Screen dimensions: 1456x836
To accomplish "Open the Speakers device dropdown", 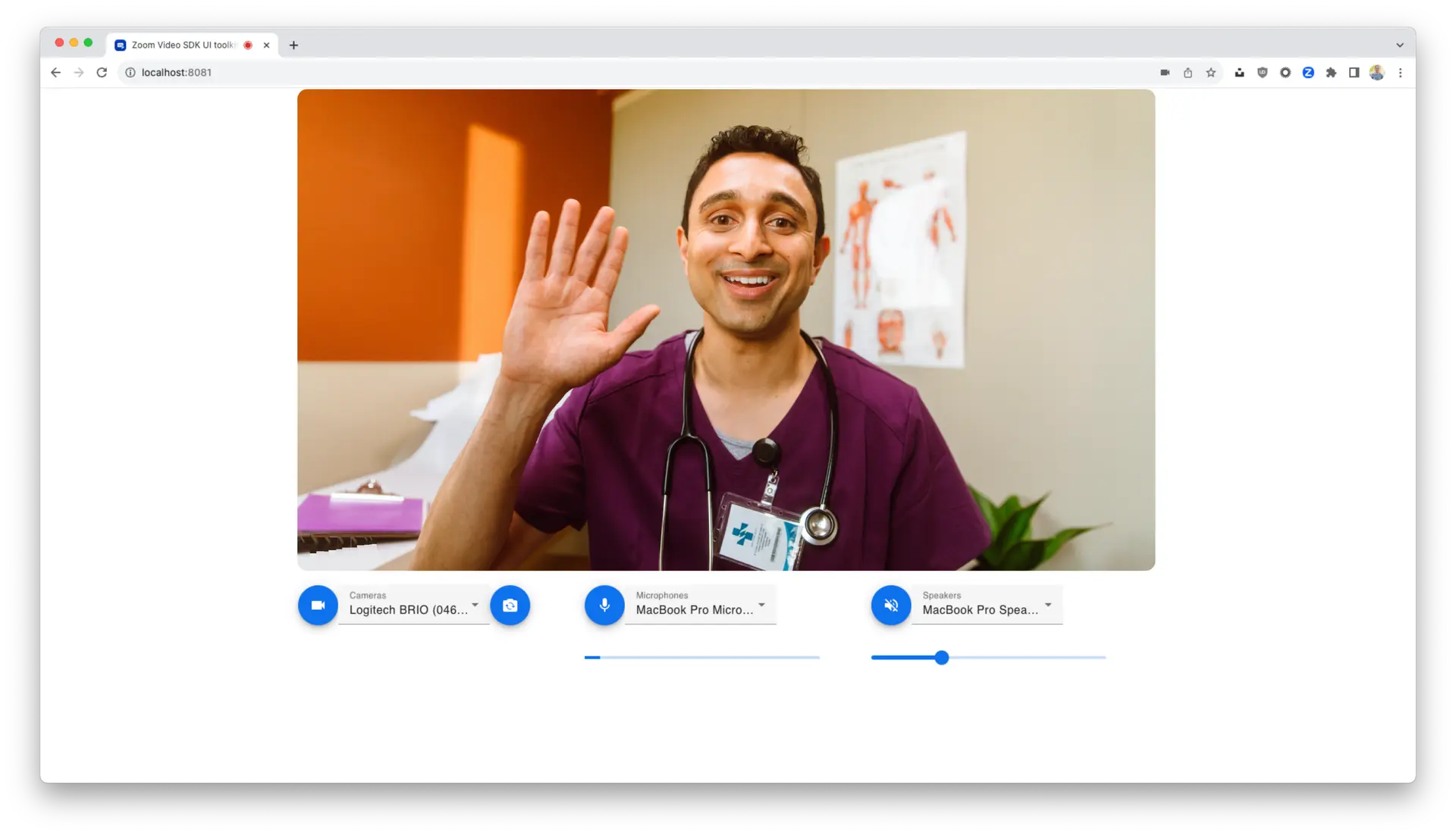I will point(987,606).
